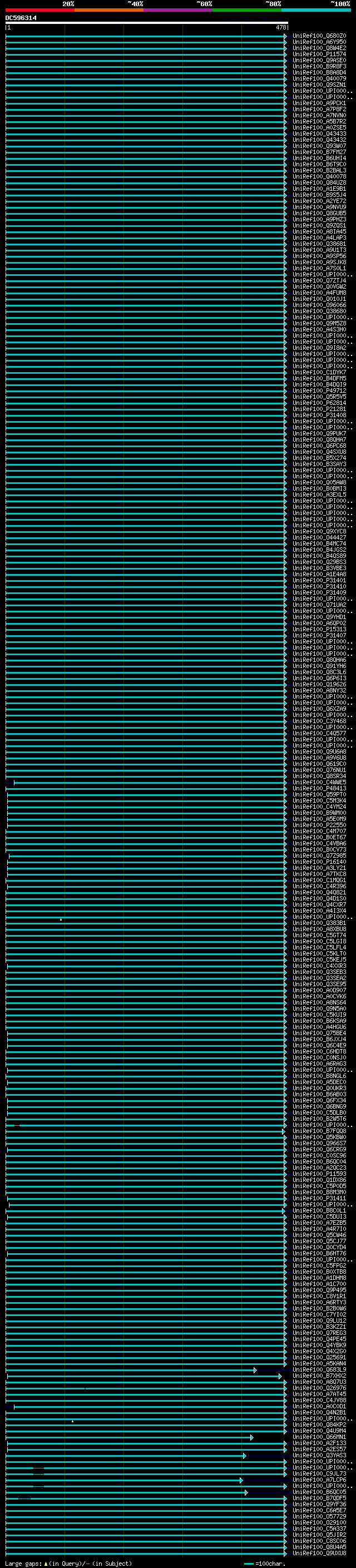Select hit label UniRef100_Q66MN1
Viewport: 356px width, 1568px height.
coord(319,1437)
